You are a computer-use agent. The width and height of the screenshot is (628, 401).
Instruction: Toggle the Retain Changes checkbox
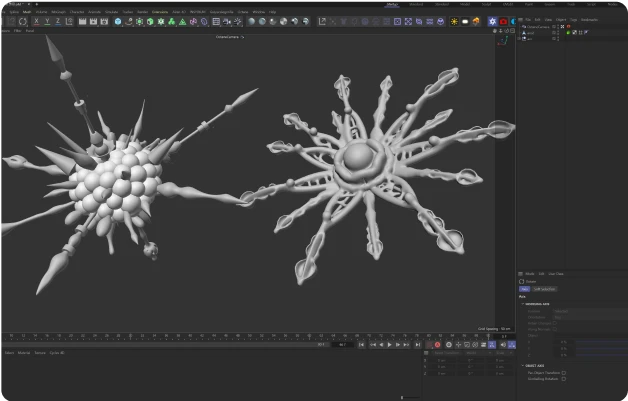tap(555, 323)
